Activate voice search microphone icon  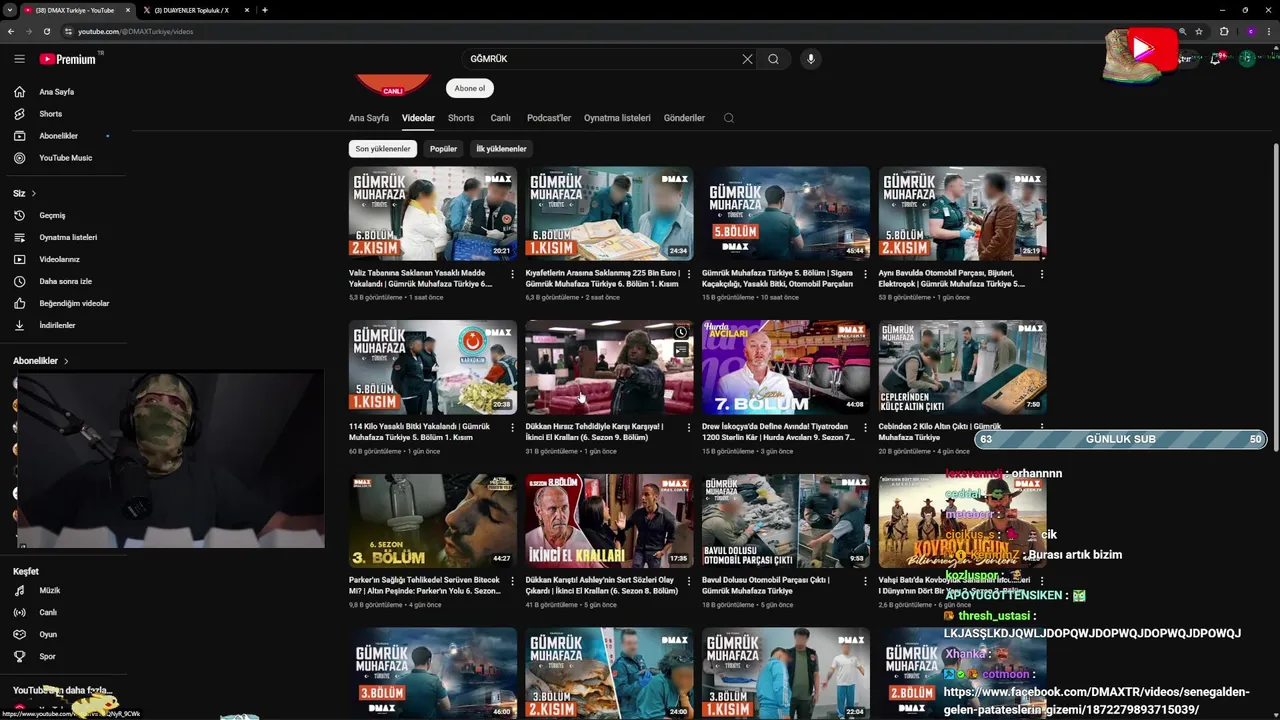point(811,59)
